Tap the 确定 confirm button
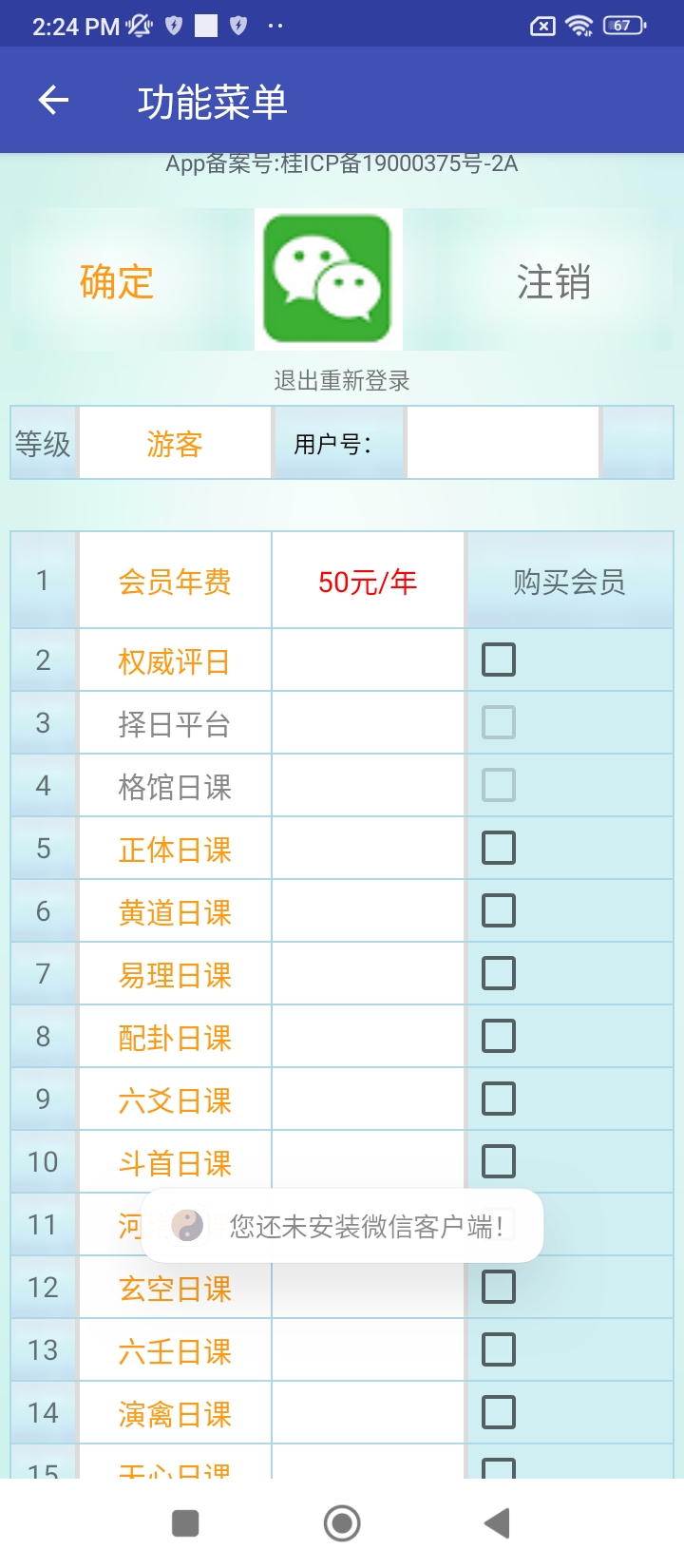This screenshot has width=684, height=1568. tap(117, 281)
